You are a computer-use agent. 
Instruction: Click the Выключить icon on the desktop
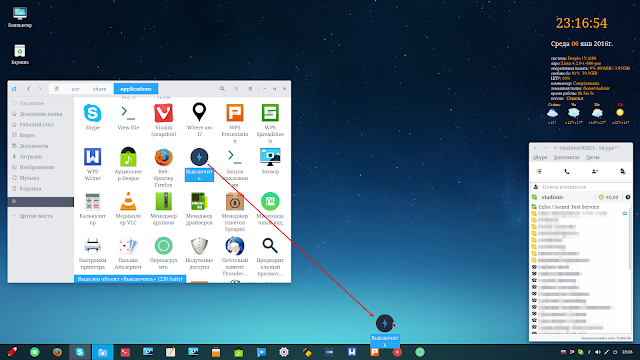(385, 323)
